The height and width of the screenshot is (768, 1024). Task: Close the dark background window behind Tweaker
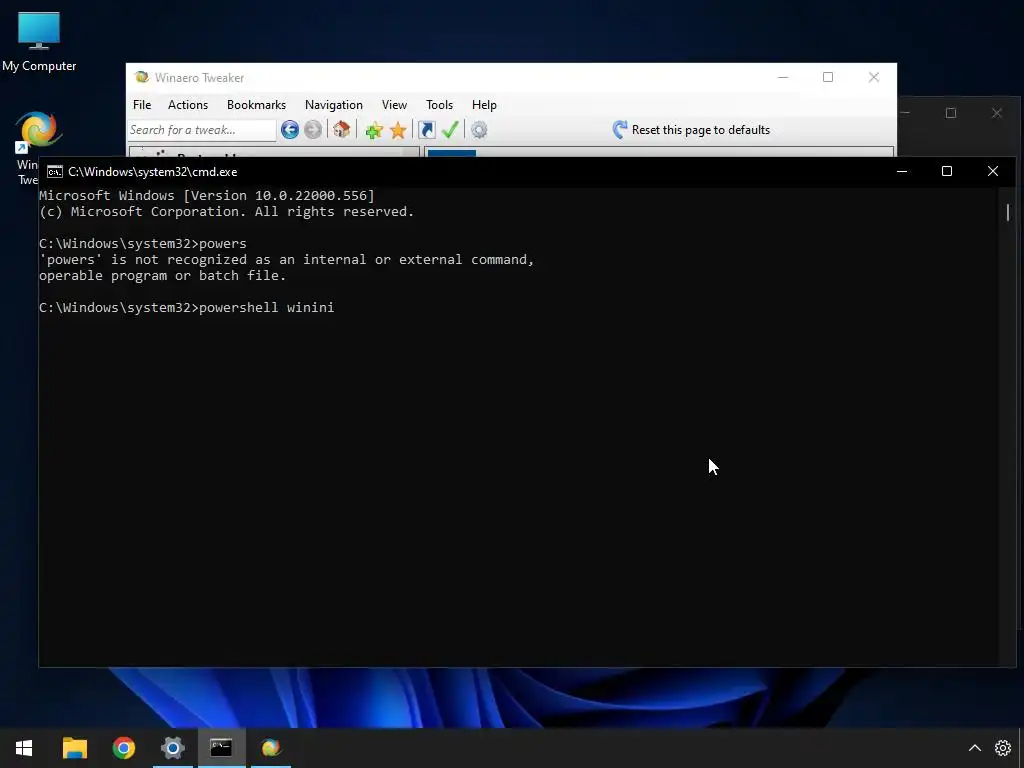[x=997, y=113]
